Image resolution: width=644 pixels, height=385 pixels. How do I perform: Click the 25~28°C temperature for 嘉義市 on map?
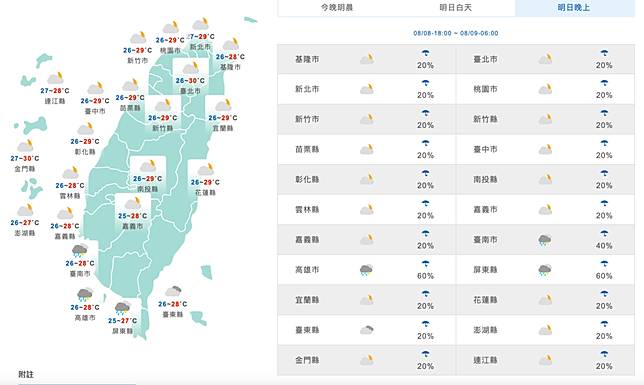(133, 216)
